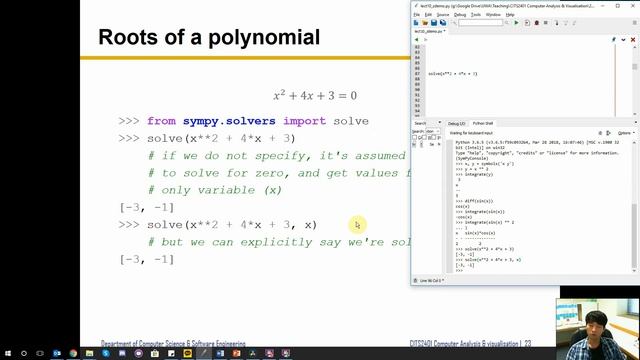The width and height of the screenshot is (640, 360).
Task: Click the bug icon in Python Shell header
Action: pyautogui.click(x=600, y=133)
